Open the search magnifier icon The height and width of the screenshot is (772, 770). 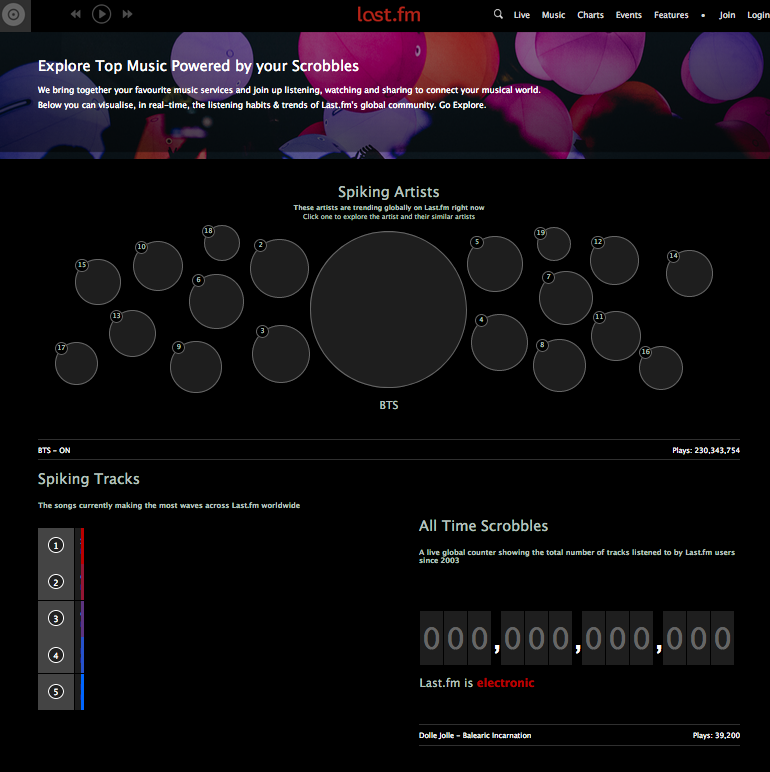coord(498,14)
